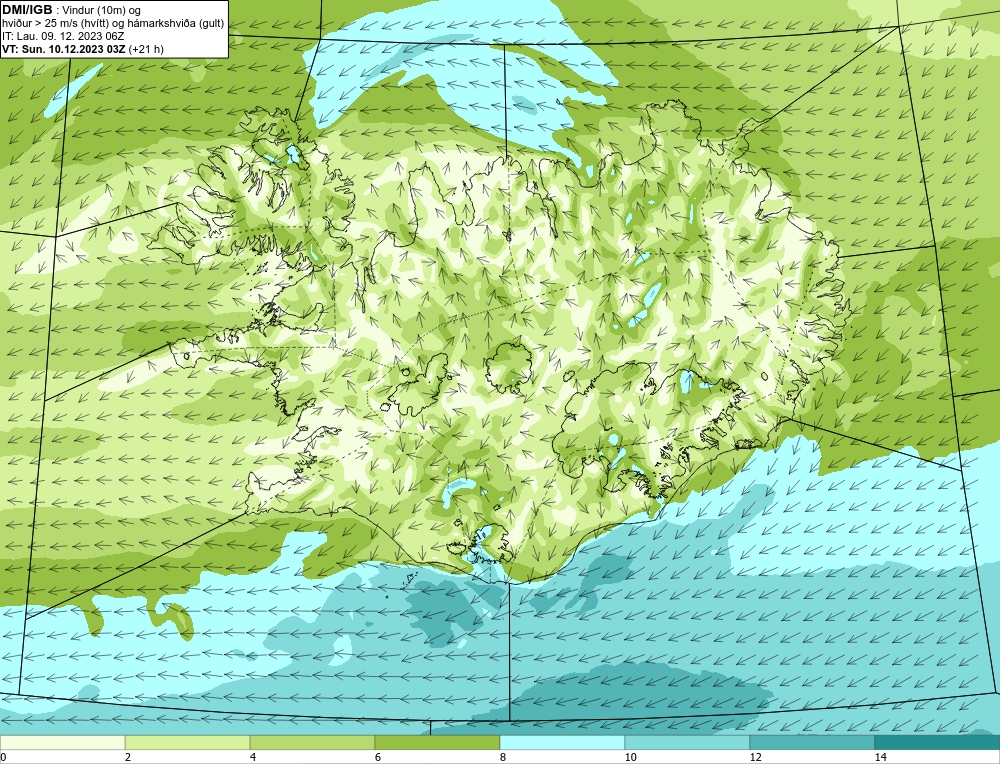The image size is (1000, 764).
Task: Pick the 12–14 m/s teal legend swatch
Action: click(812, 742)
